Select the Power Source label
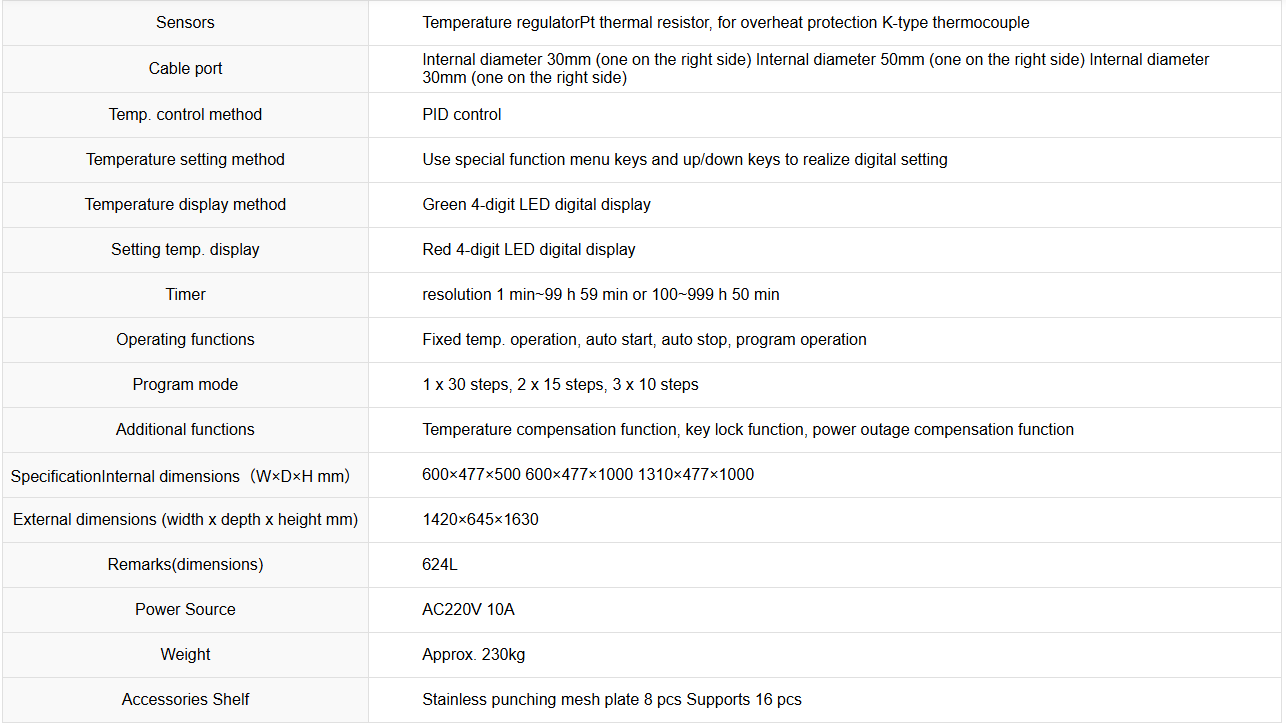 tap(185, 609)
